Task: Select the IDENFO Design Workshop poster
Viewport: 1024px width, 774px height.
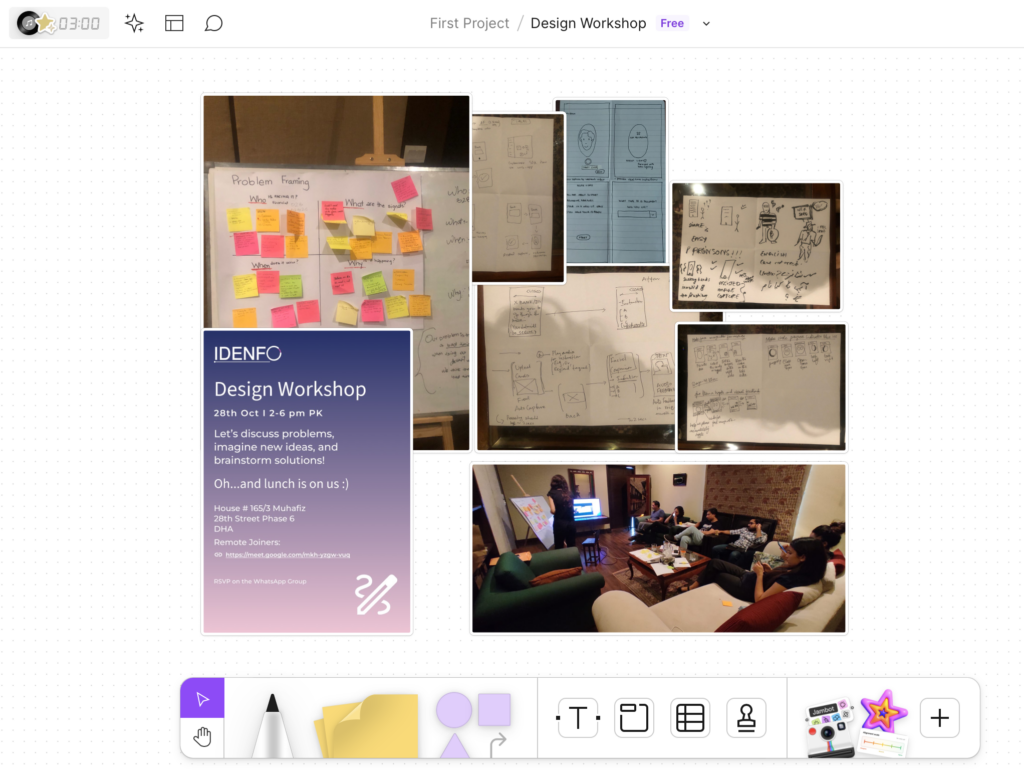Action: [x=307, y=482]
